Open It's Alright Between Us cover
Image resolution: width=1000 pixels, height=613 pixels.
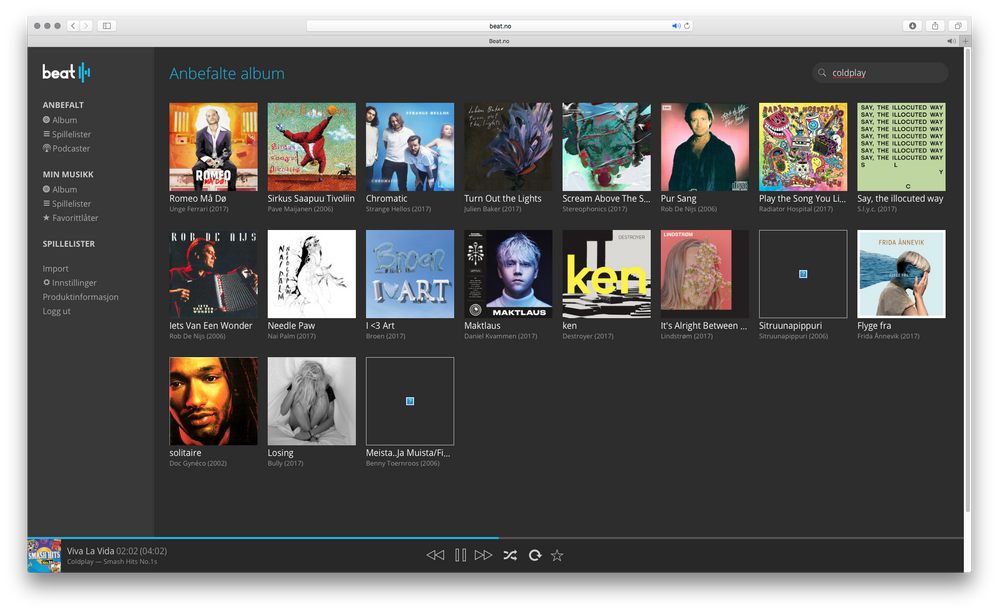[x=705, y=274]
